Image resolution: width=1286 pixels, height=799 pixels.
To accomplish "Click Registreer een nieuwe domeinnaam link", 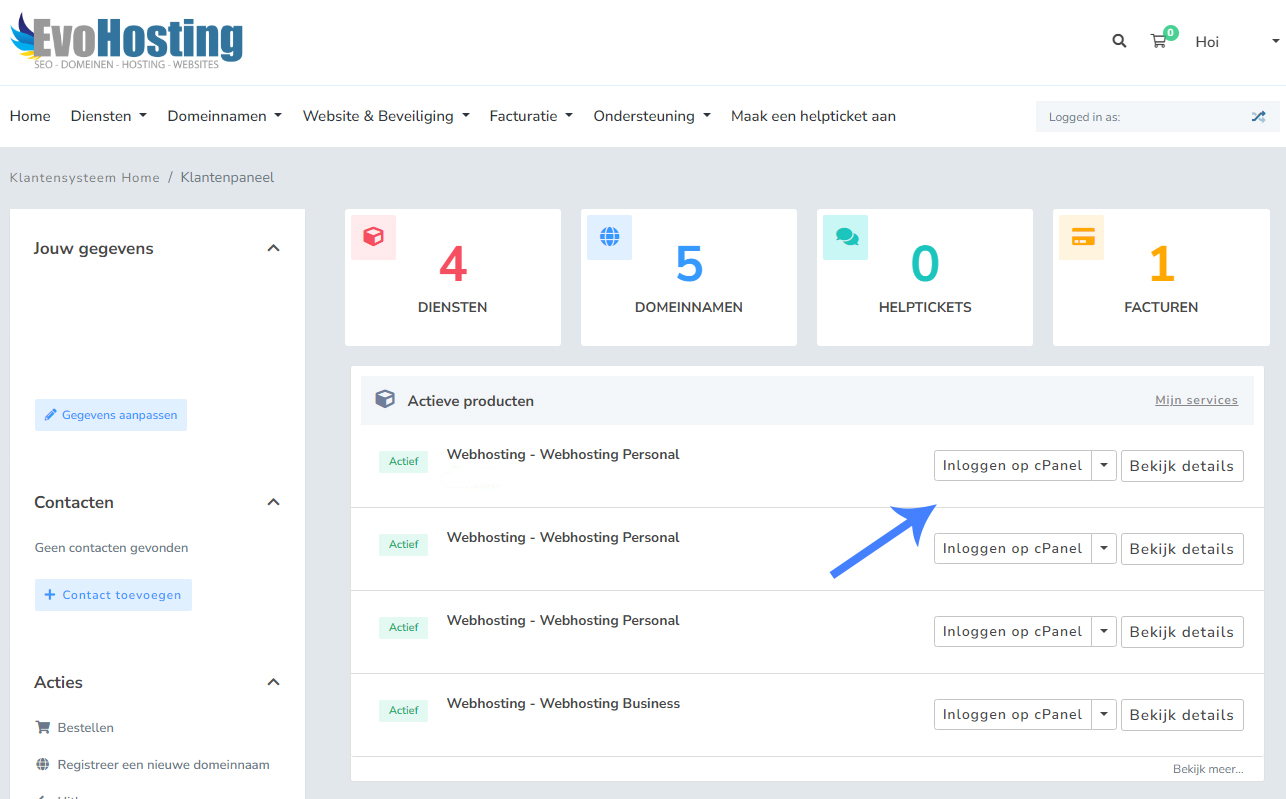I will tap(163, 765).
